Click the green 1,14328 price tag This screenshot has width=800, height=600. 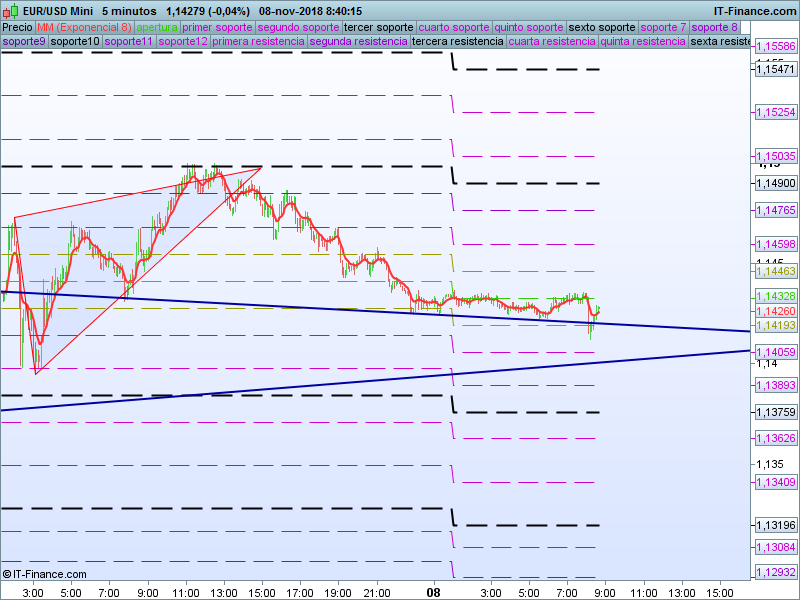[777, 297]
